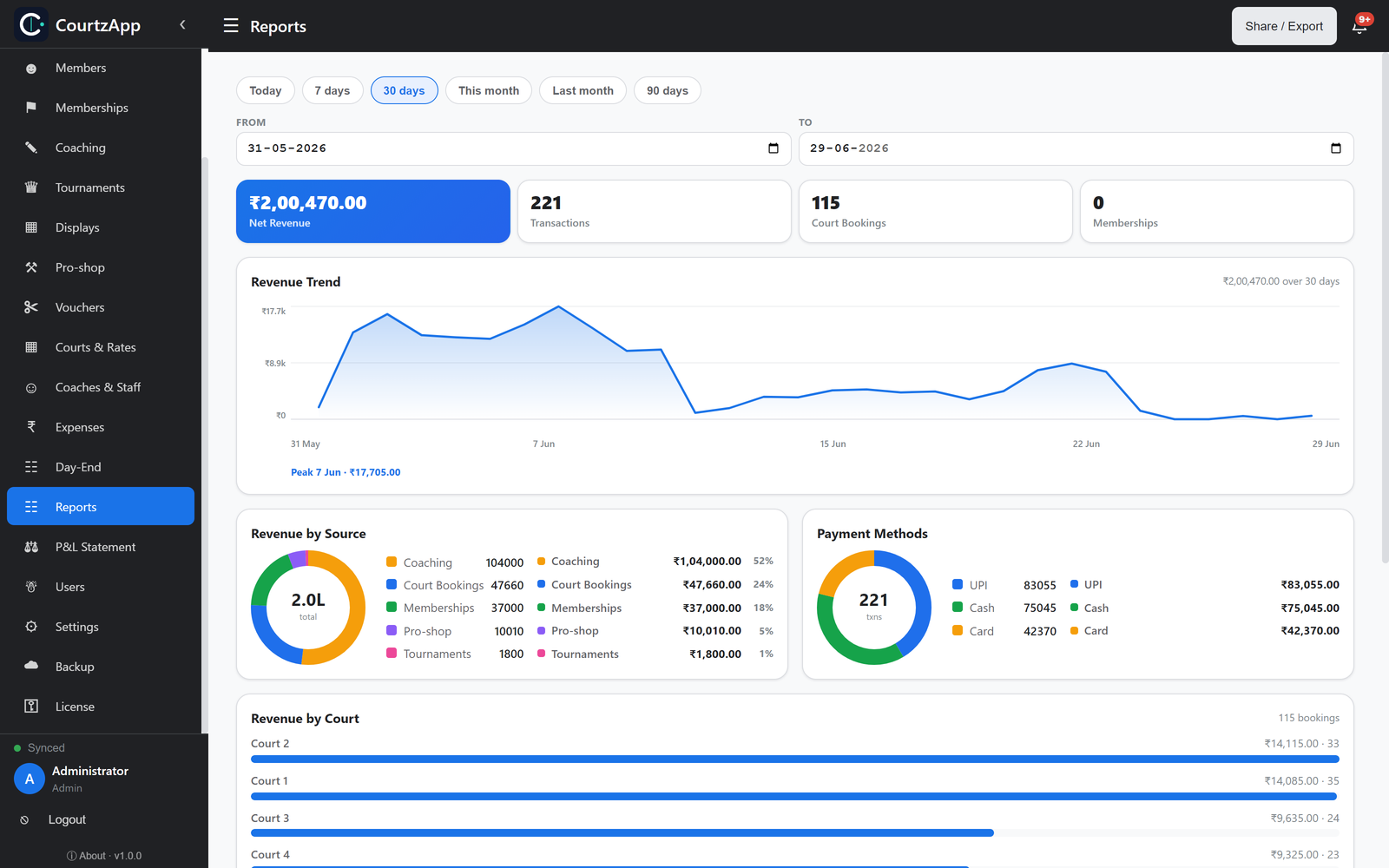Click the Administrator avatar circle
This screenshot has height=868, width=1389.
click(30, 779)
